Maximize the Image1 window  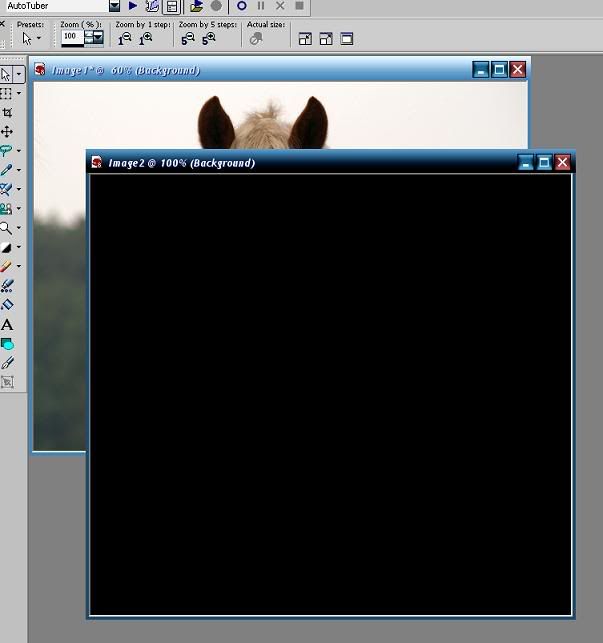tap(499, 70)
